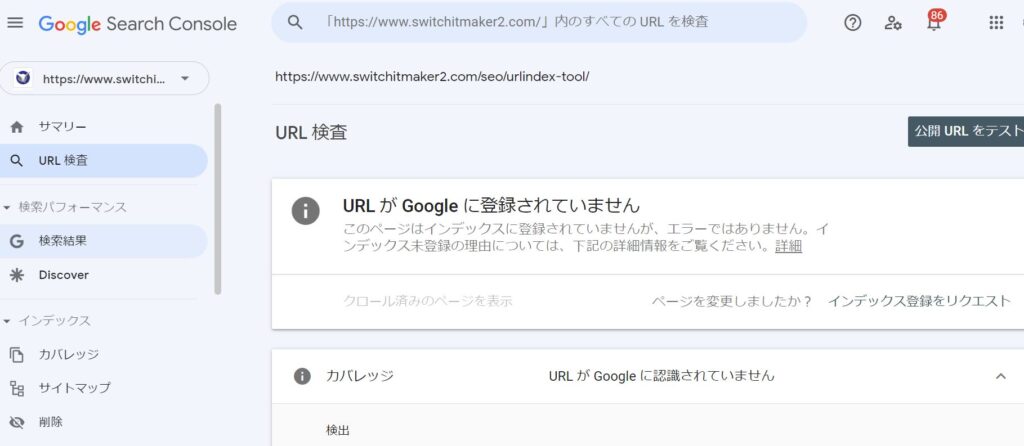Image resolution: width=1024 pixels, height=446 pixels.
Task: Collapse the インデックス sidebar section
Action: point(7,321)
